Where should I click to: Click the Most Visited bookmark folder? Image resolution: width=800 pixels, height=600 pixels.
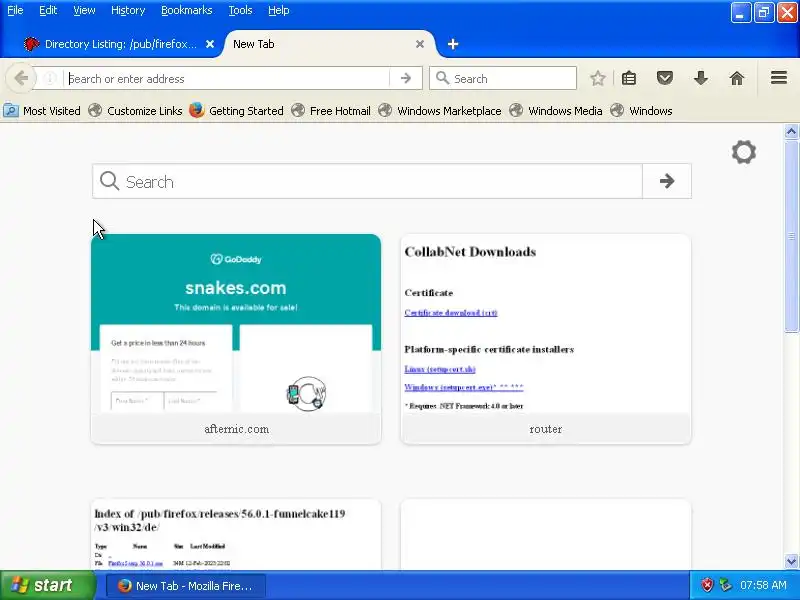point(42,111)
